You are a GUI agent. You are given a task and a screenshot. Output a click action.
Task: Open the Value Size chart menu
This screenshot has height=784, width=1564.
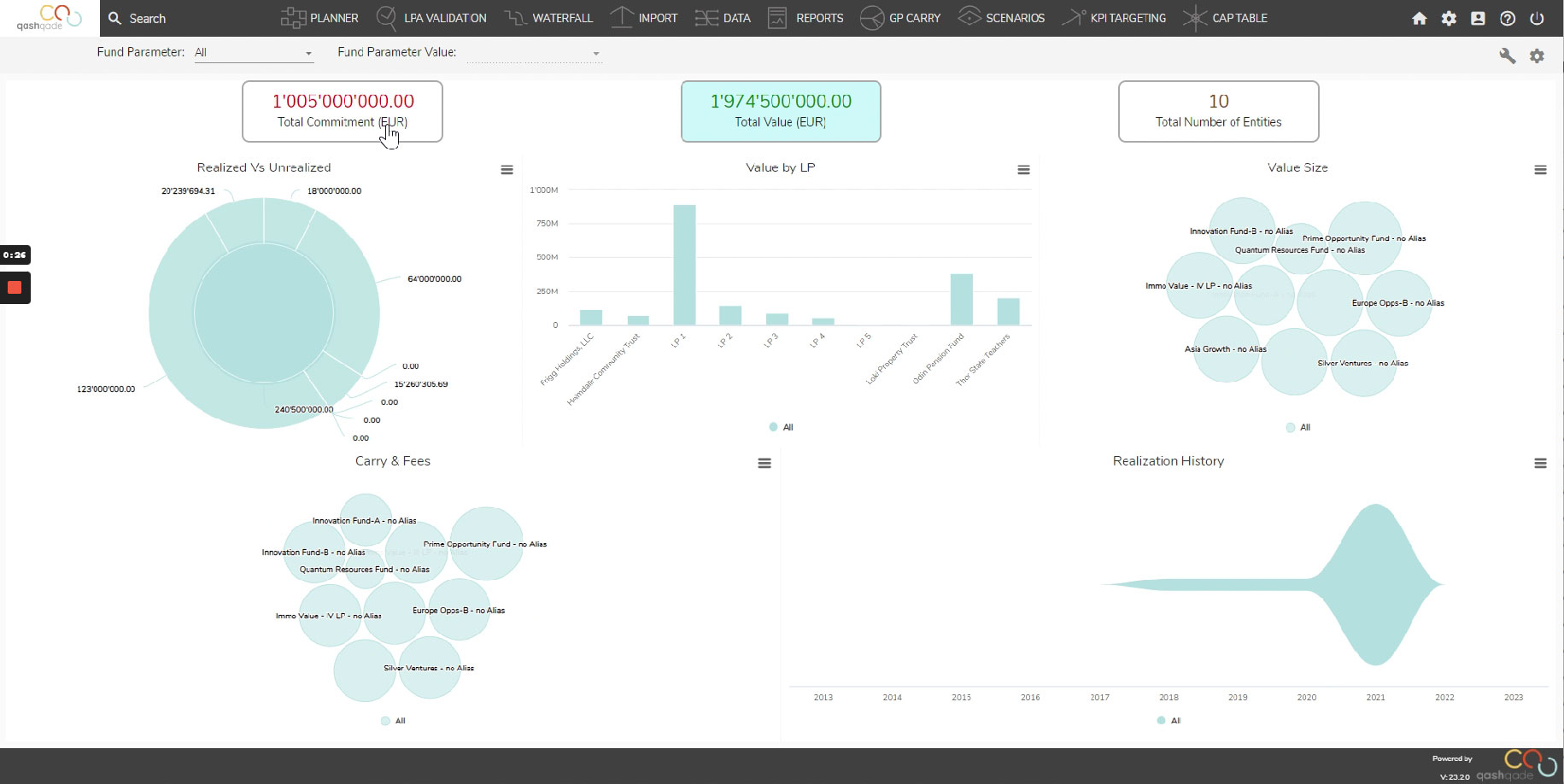point(1540,170)
